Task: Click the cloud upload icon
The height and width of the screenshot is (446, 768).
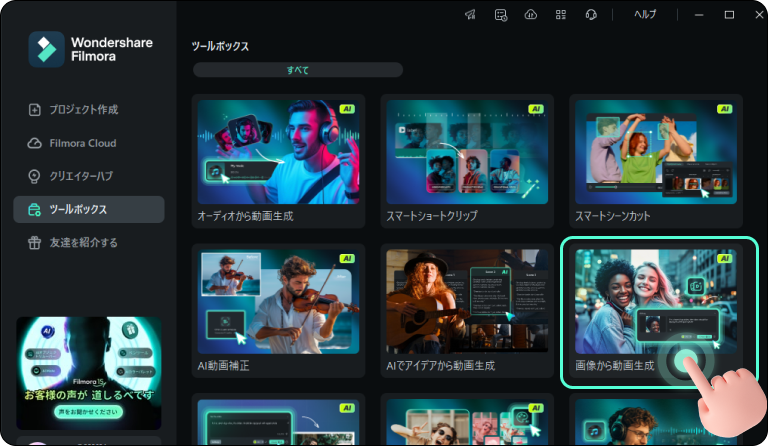Action: pos(531,15)
